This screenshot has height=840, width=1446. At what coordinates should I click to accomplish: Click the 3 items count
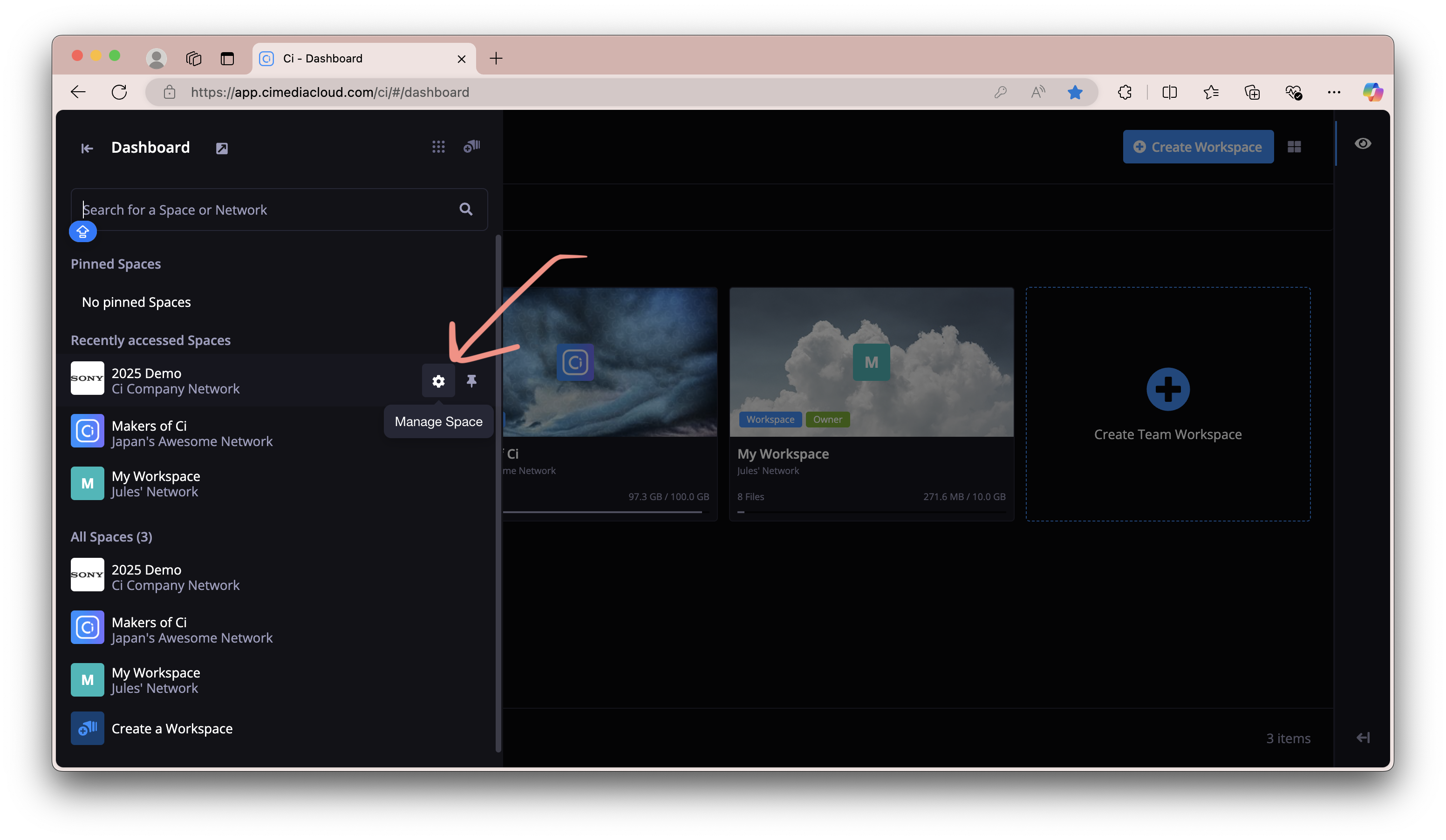point(1288,738)
